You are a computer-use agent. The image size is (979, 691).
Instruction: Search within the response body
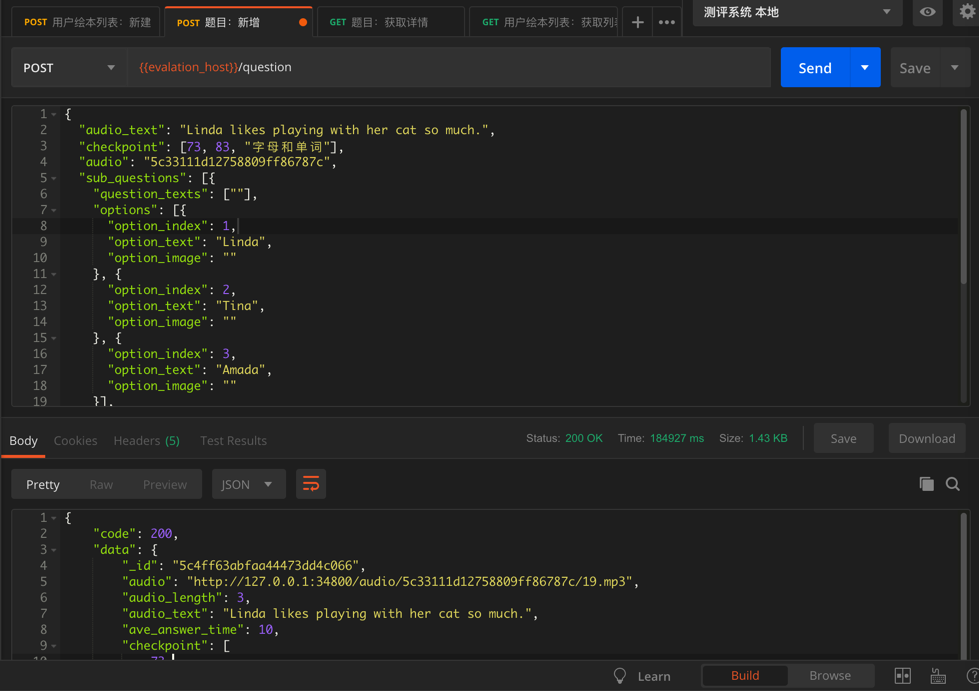tap(953, 484)
